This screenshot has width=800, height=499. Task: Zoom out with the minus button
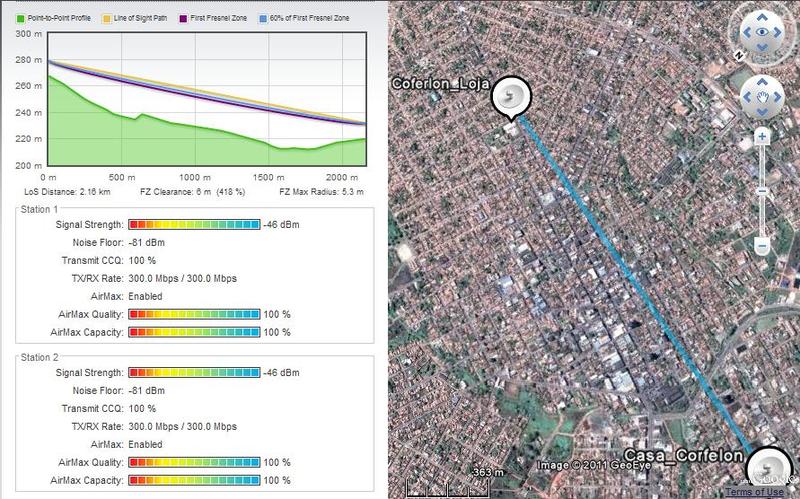(762, 246)
